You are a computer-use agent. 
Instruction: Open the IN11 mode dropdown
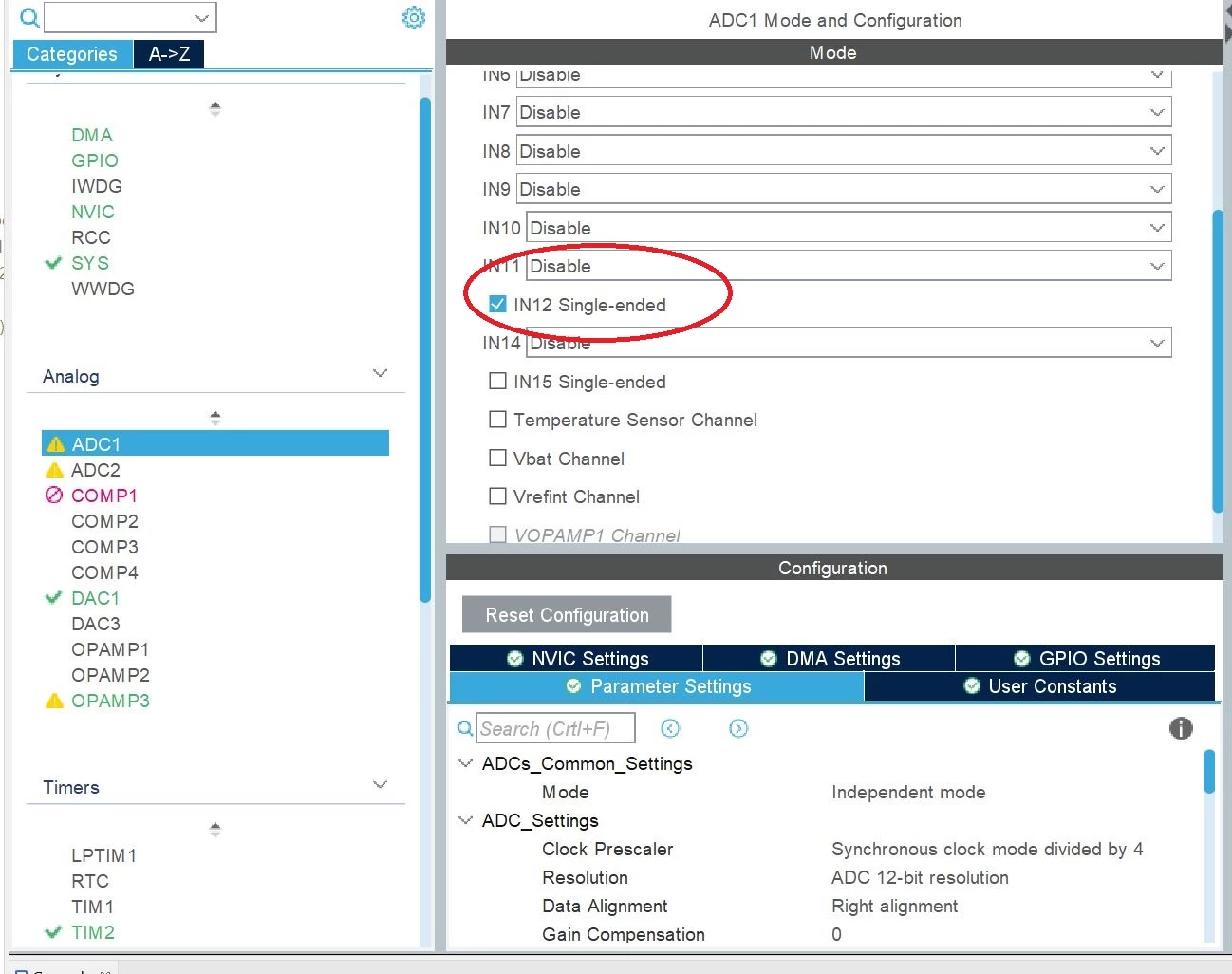point(849,266)
